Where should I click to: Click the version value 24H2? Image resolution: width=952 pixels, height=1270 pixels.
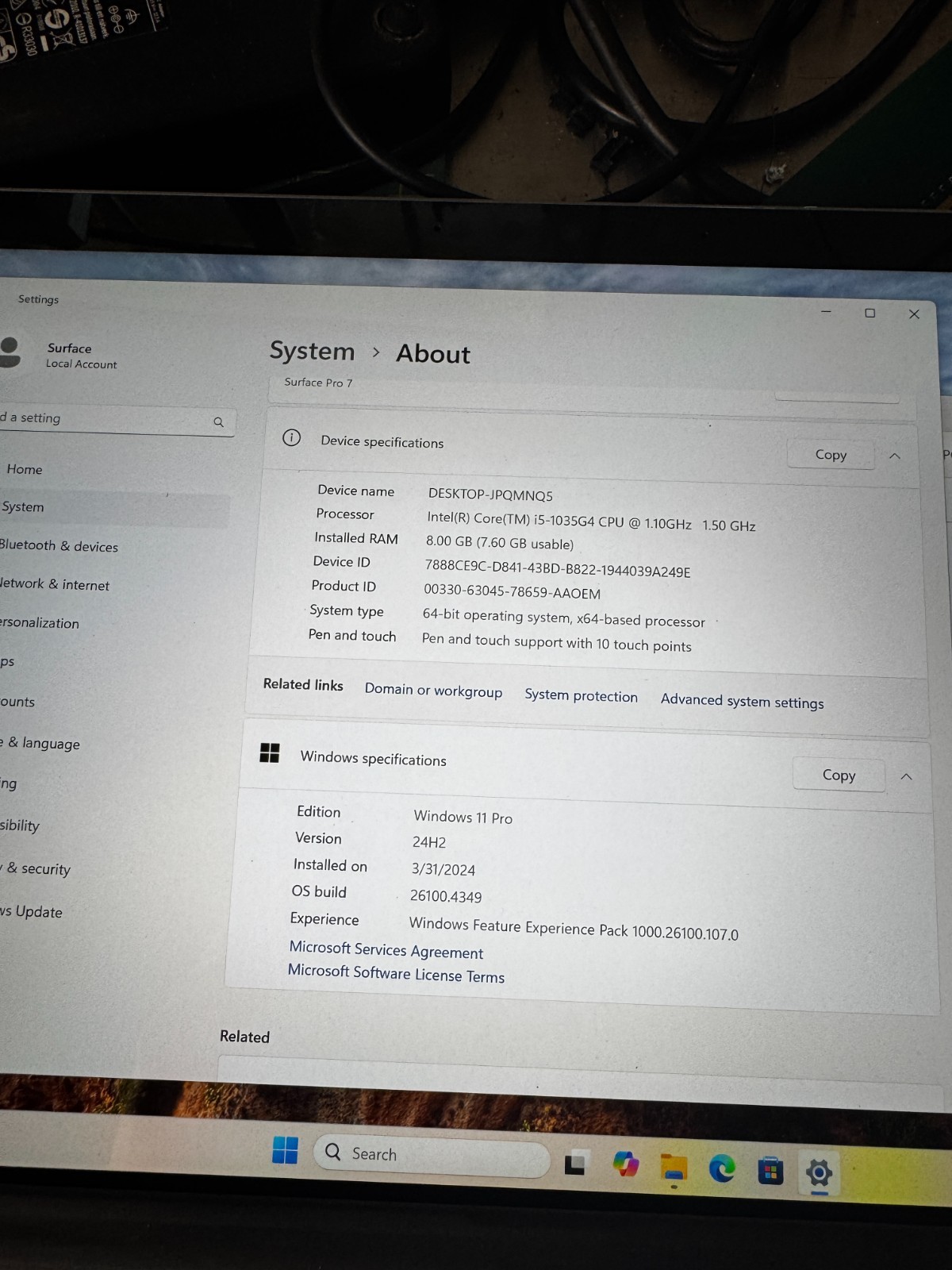(x=429, y=842)
